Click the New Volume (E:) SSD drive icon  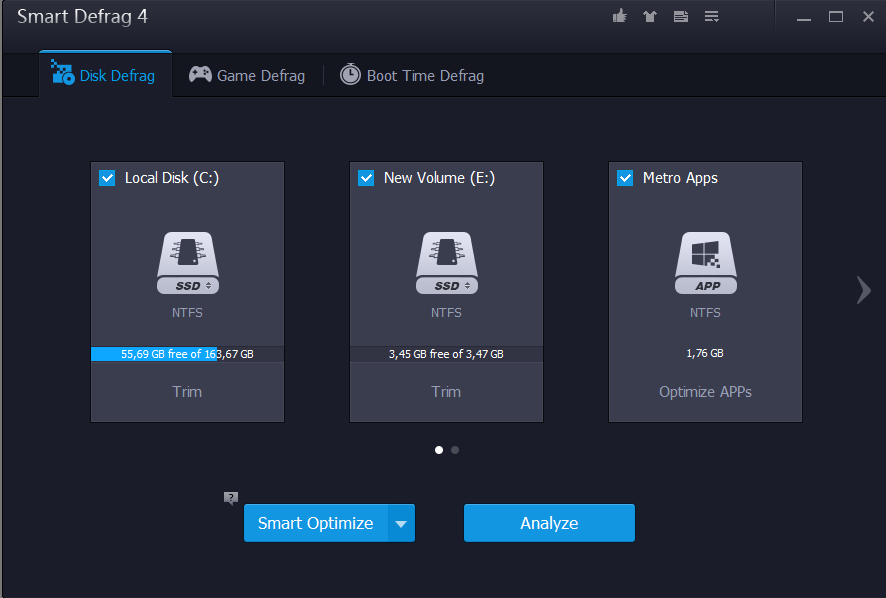(x=446, y=263)
